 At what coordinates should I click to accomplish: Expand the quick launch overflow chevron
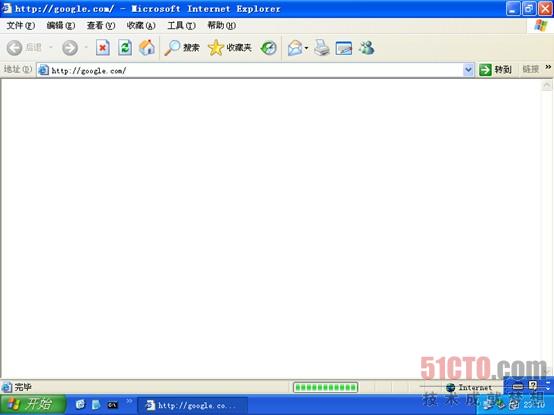pyautogui.click(x=129, y=401)
